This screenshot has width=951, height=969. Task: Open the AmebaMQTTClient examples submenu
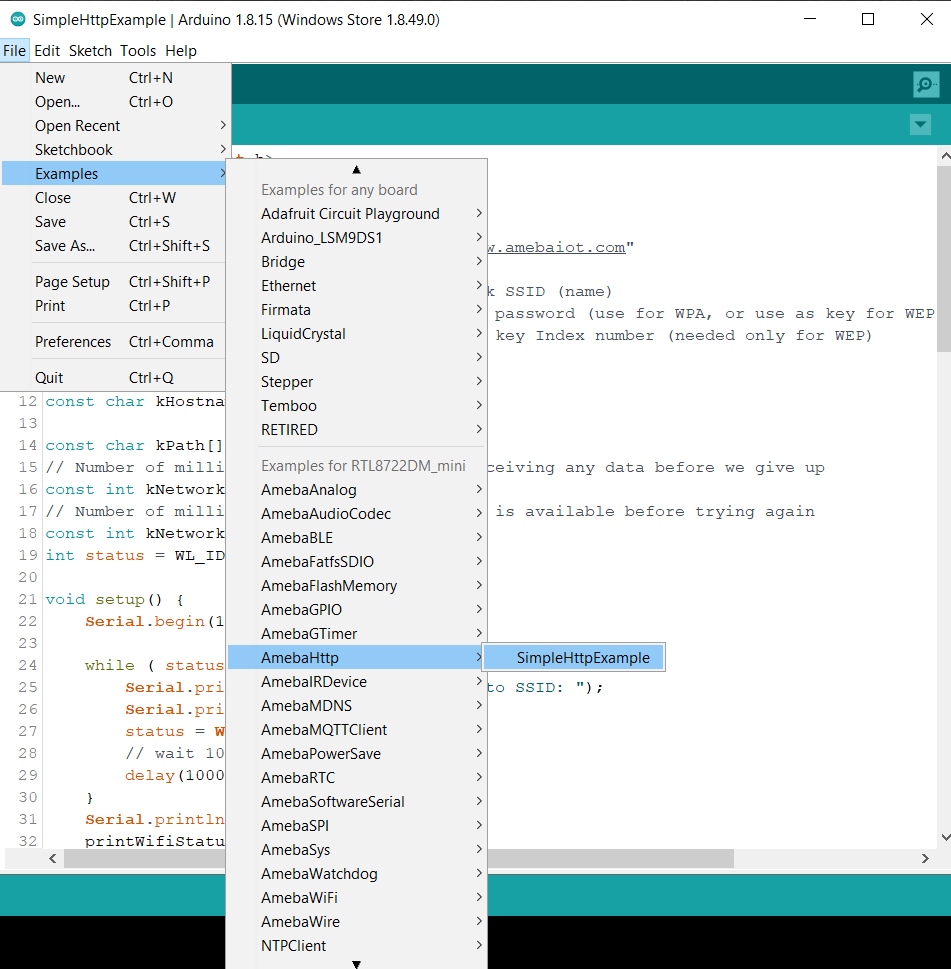pos(357,730)
